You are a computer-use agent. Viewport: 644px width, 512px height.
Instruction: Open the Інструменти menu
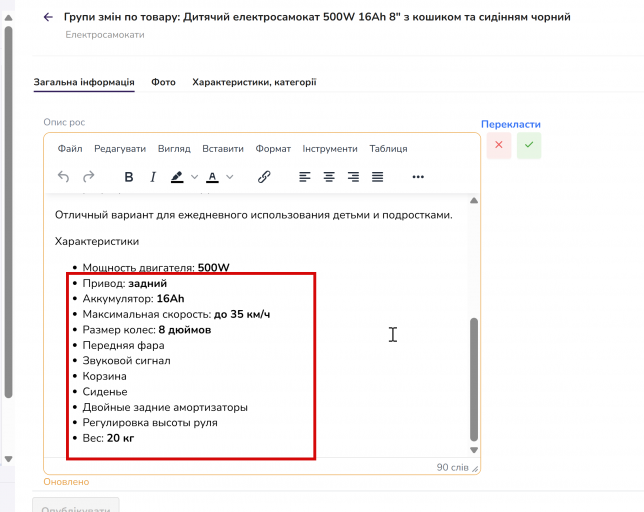coord(330,149)
